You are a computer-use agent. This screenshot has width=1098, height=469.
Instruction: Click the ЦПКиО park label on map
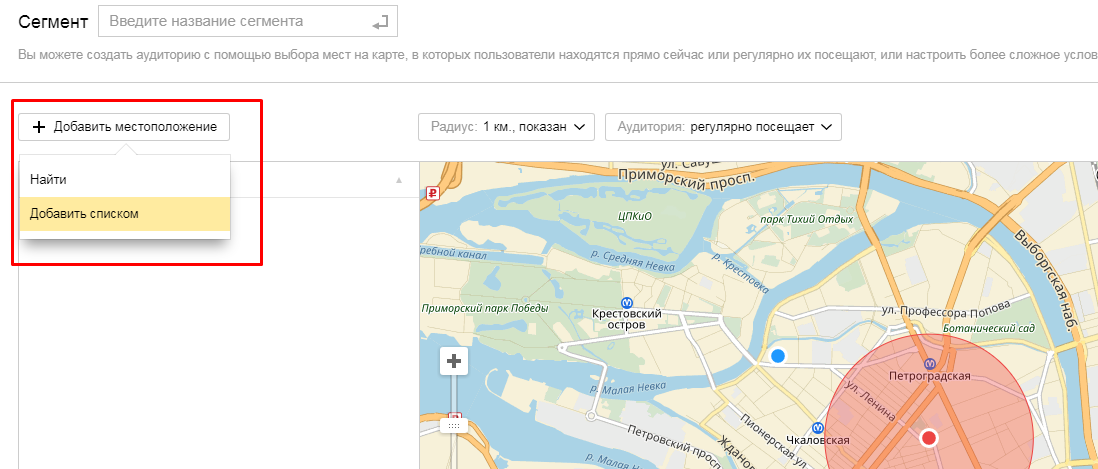(x=637, y=213)
